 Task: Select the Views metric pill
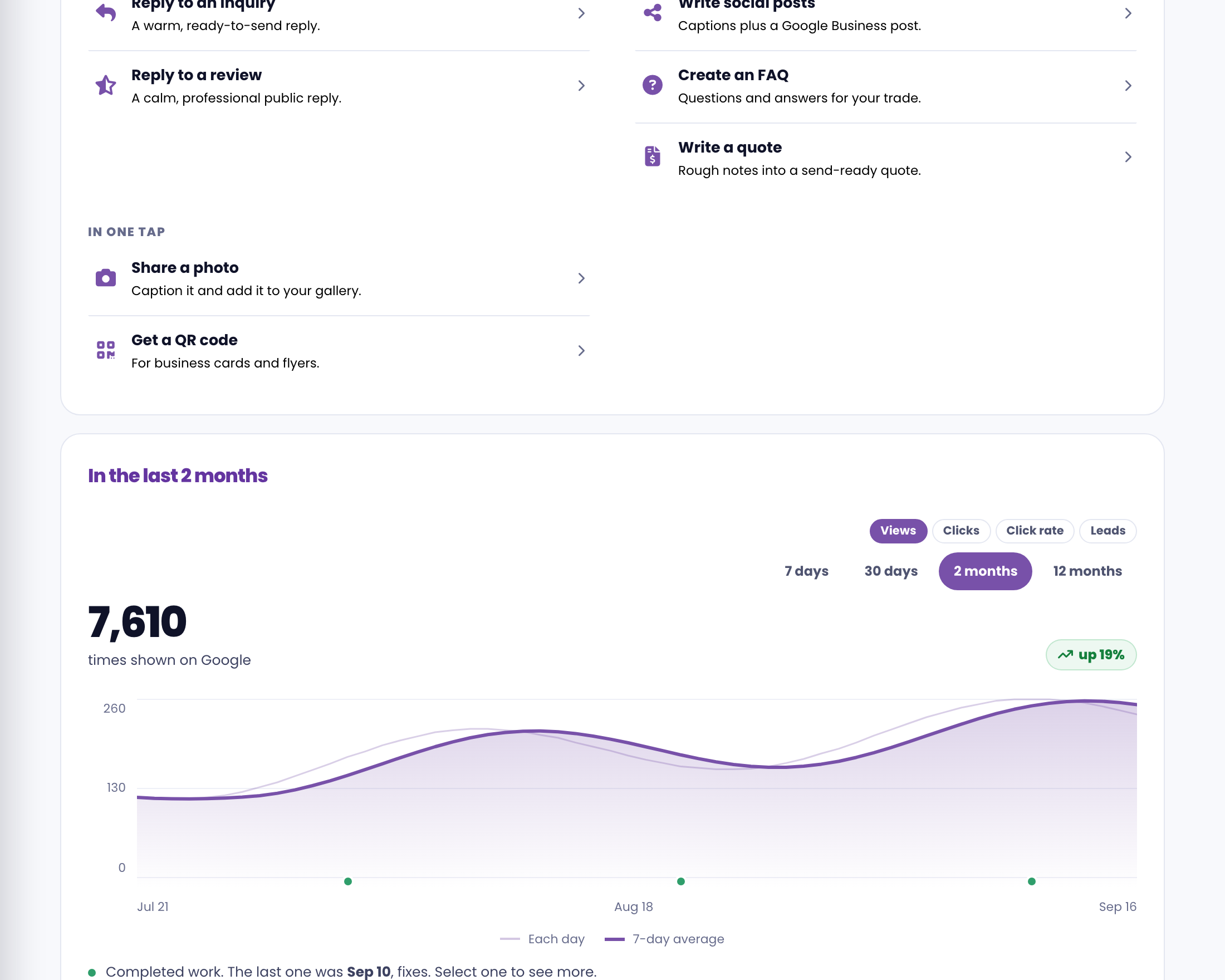pos(898,531)
